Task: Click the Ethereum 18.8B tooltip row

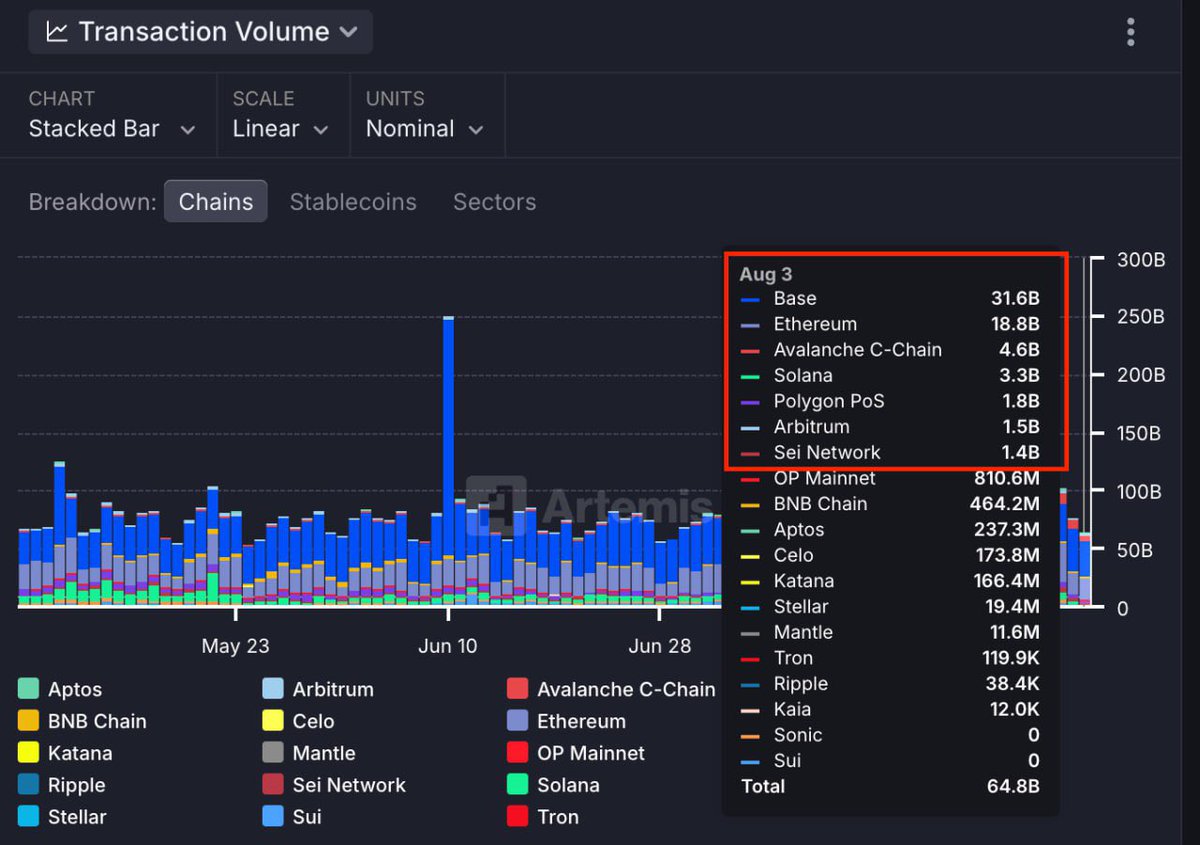Action: [890, 324]
